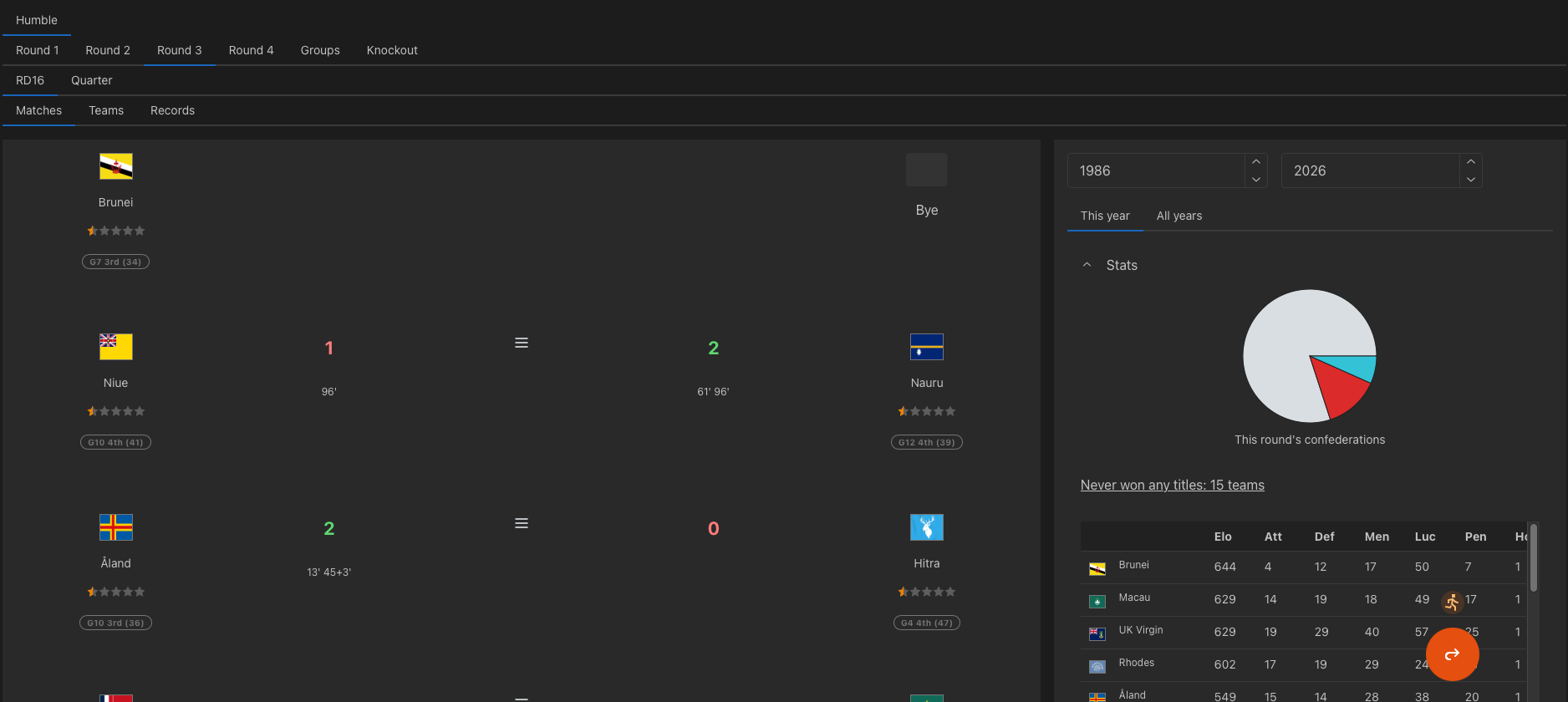Collapse the Stats section
The width and height of the screenshot is (1568, 702).
1087,265
